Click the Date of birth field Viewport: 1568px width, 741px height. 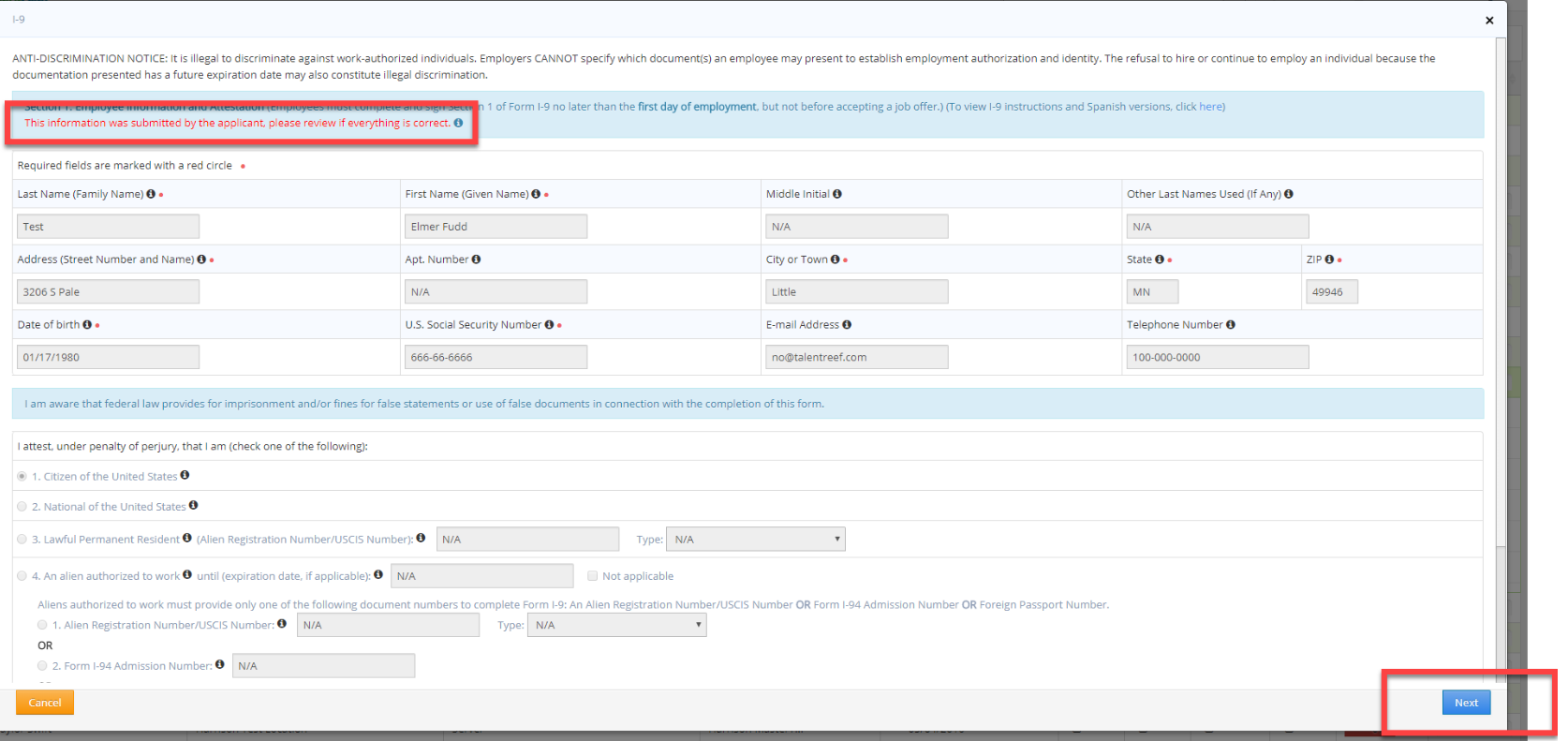108,357
